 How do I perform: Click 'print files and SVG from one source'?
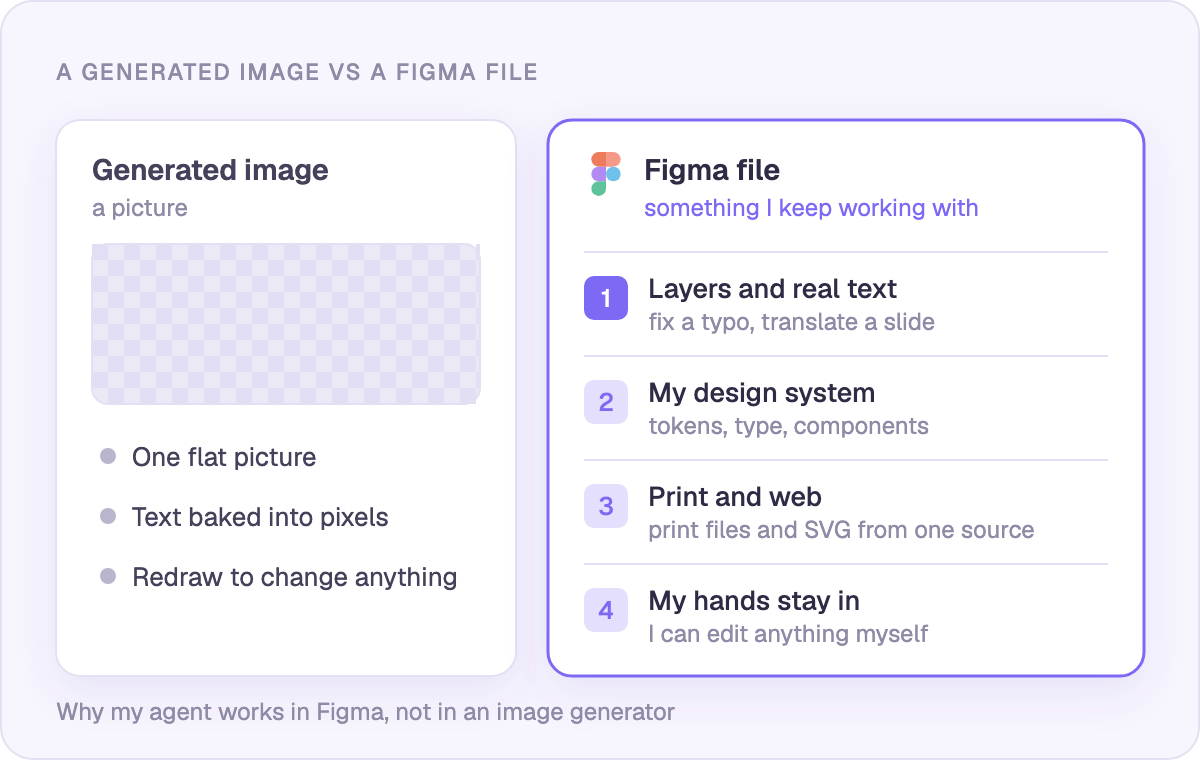click(842, 530)
